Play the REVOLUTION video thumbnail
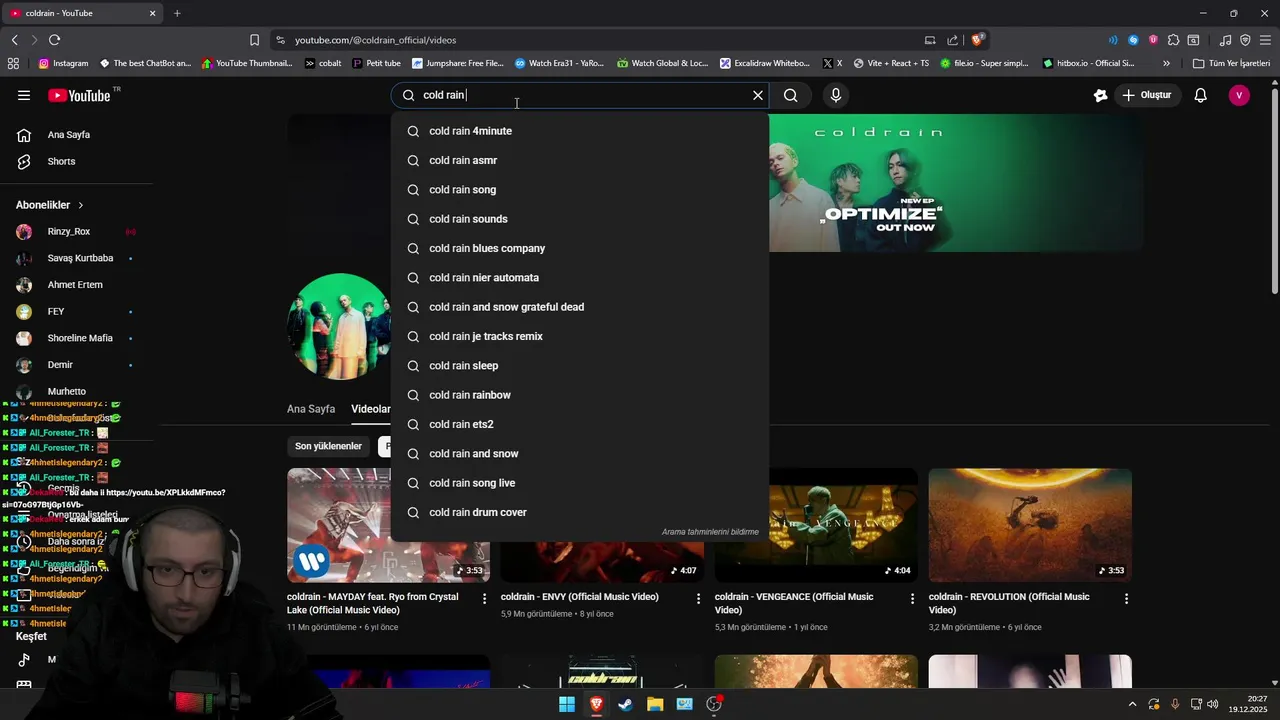 tap(1030, 525)
